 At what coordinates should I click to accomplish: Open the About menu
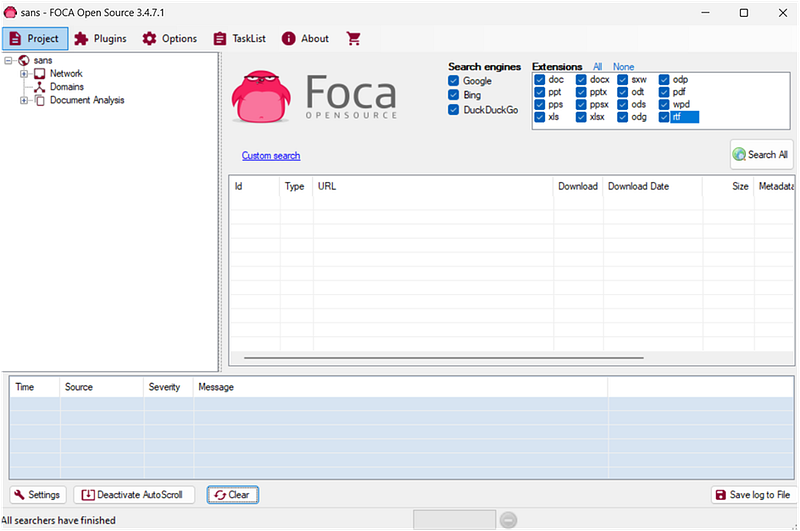coord(305,38)
